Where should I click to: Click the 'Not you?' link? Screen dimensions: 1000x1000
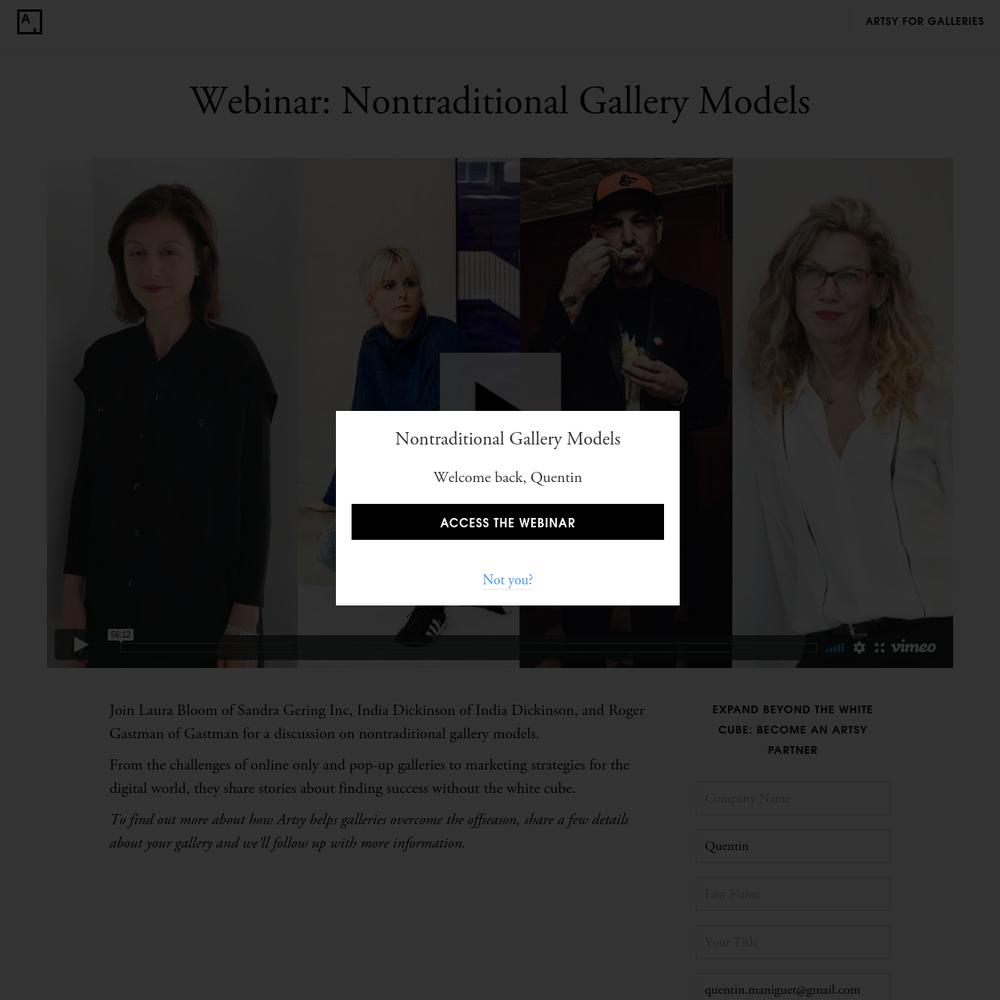point(507,580)
